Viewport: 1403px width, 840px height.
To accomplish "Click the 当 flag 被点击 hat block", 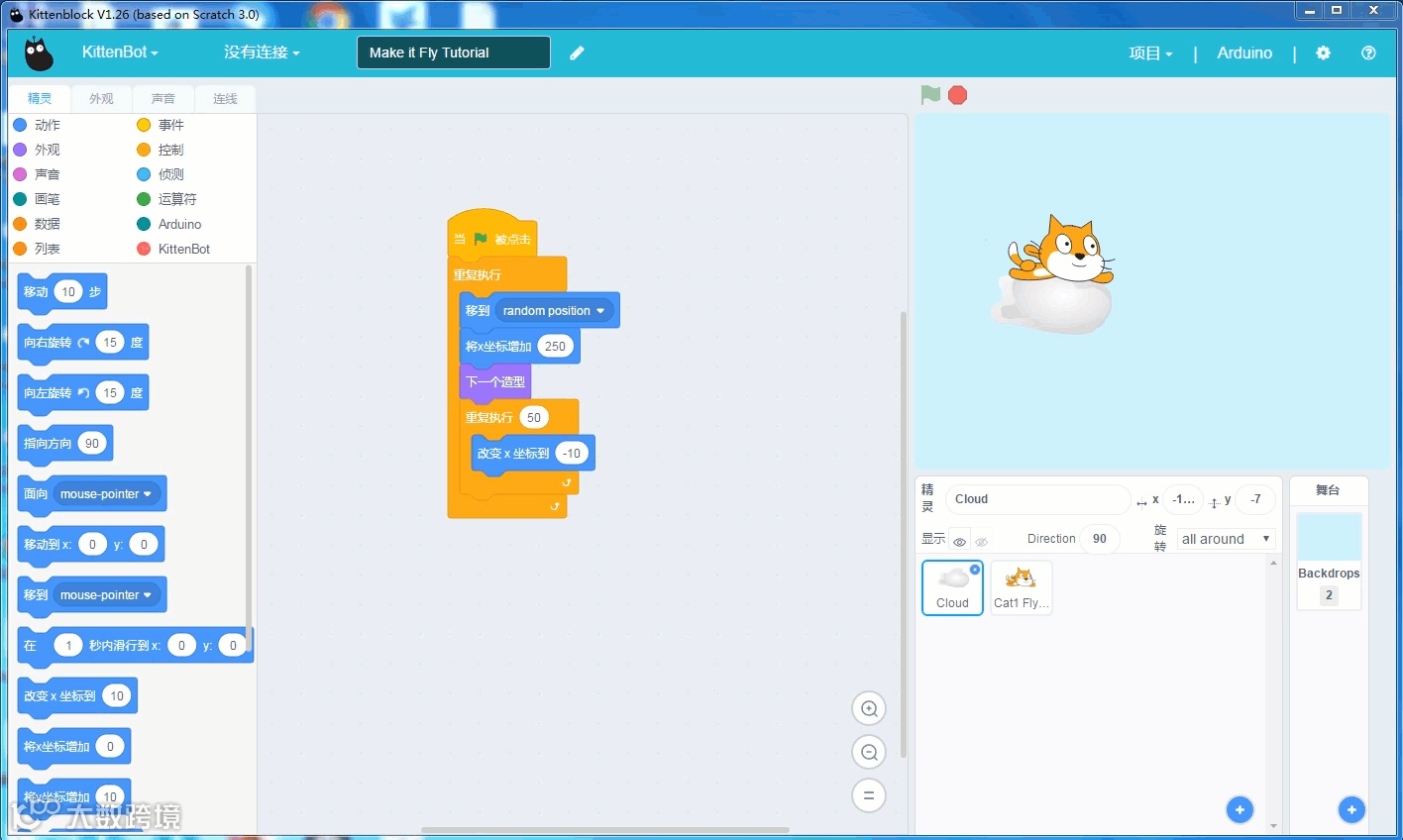I will click(x=492, y=234).
